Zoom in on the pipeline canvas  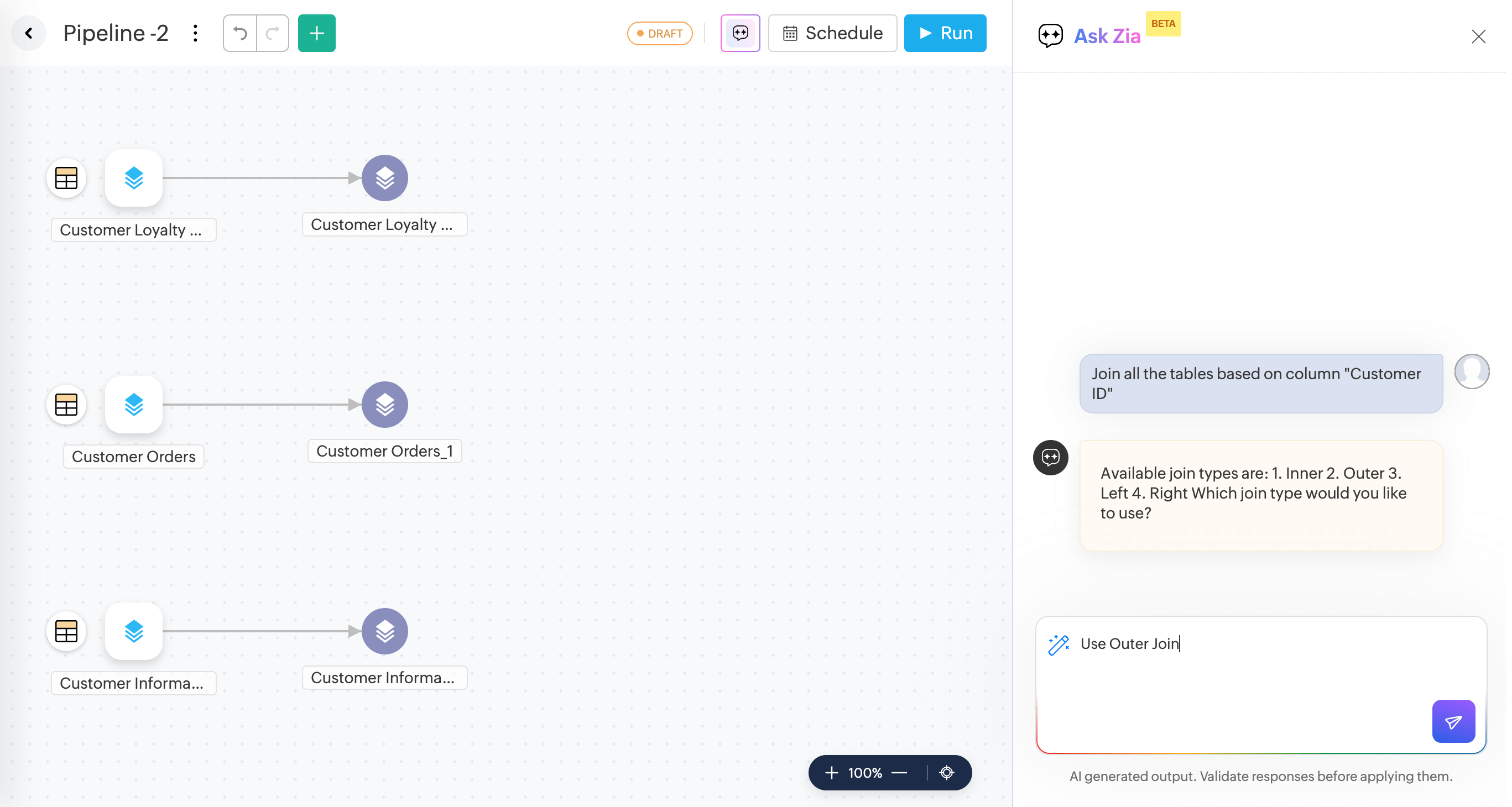coord(831,773)
